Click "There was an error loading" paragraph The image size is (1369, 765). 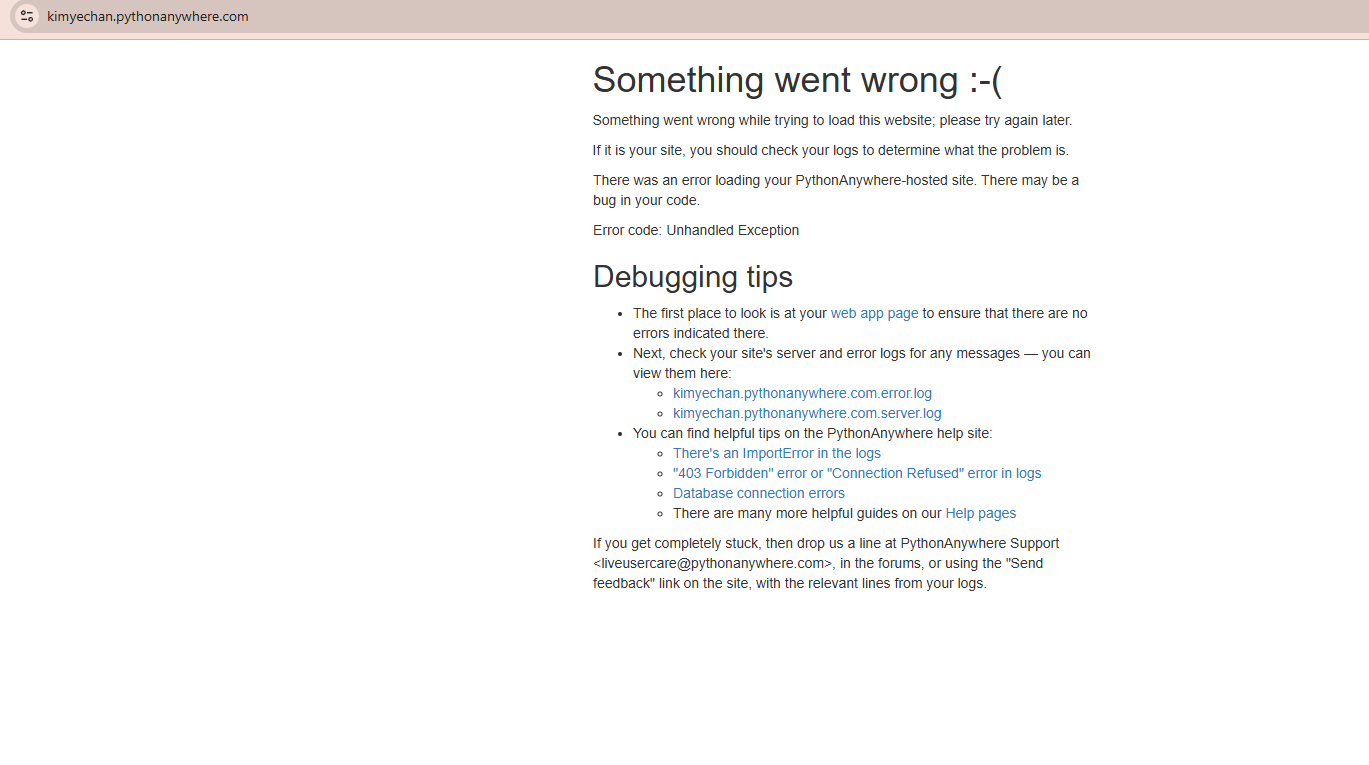pos(836,190)
